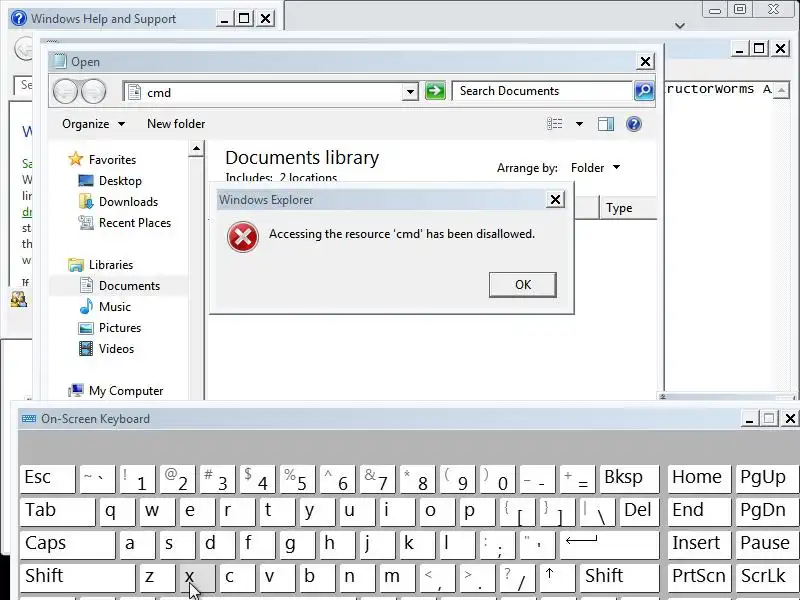Toggle the preview pane icon
800x600 pixels.
point(606,124)
